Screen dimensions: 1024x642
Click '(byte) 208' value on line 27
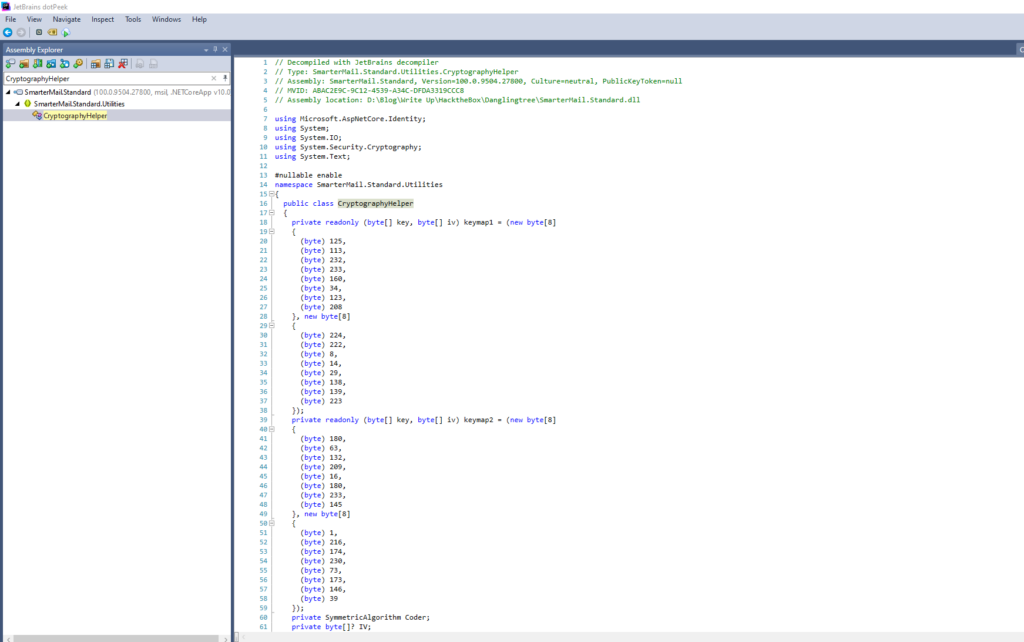[321, 307]
